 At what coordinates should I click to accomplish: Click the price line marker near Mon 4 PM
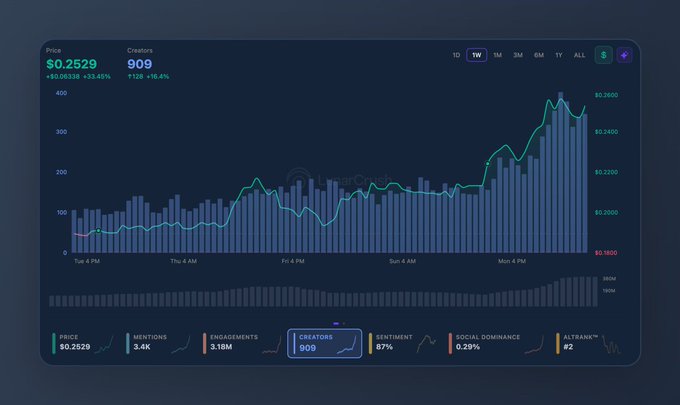[x=487, y=163]
